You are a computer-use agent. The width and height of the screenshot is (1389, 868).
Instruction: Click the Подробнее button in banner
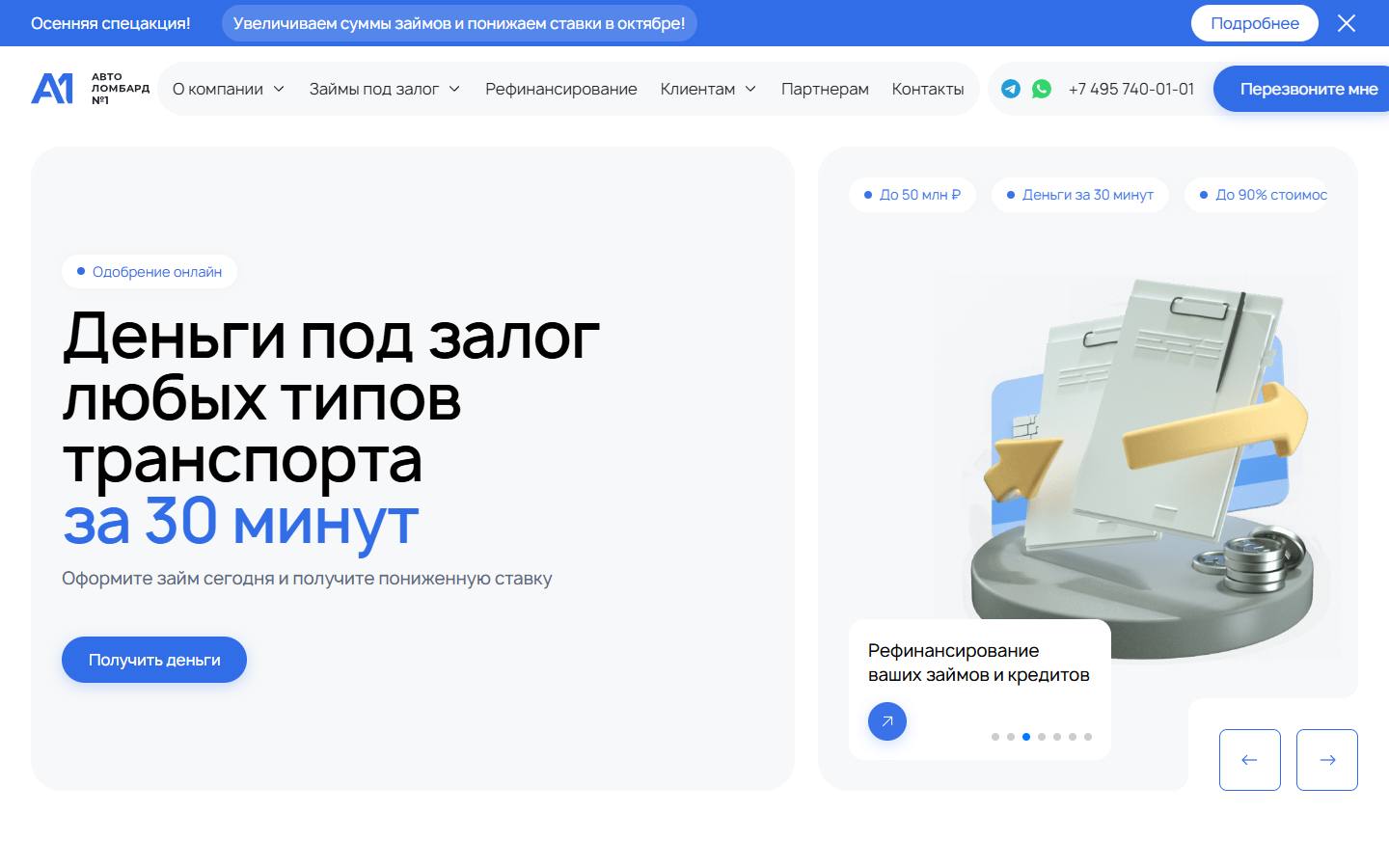pyautogui.click(x=1255, y=23)
